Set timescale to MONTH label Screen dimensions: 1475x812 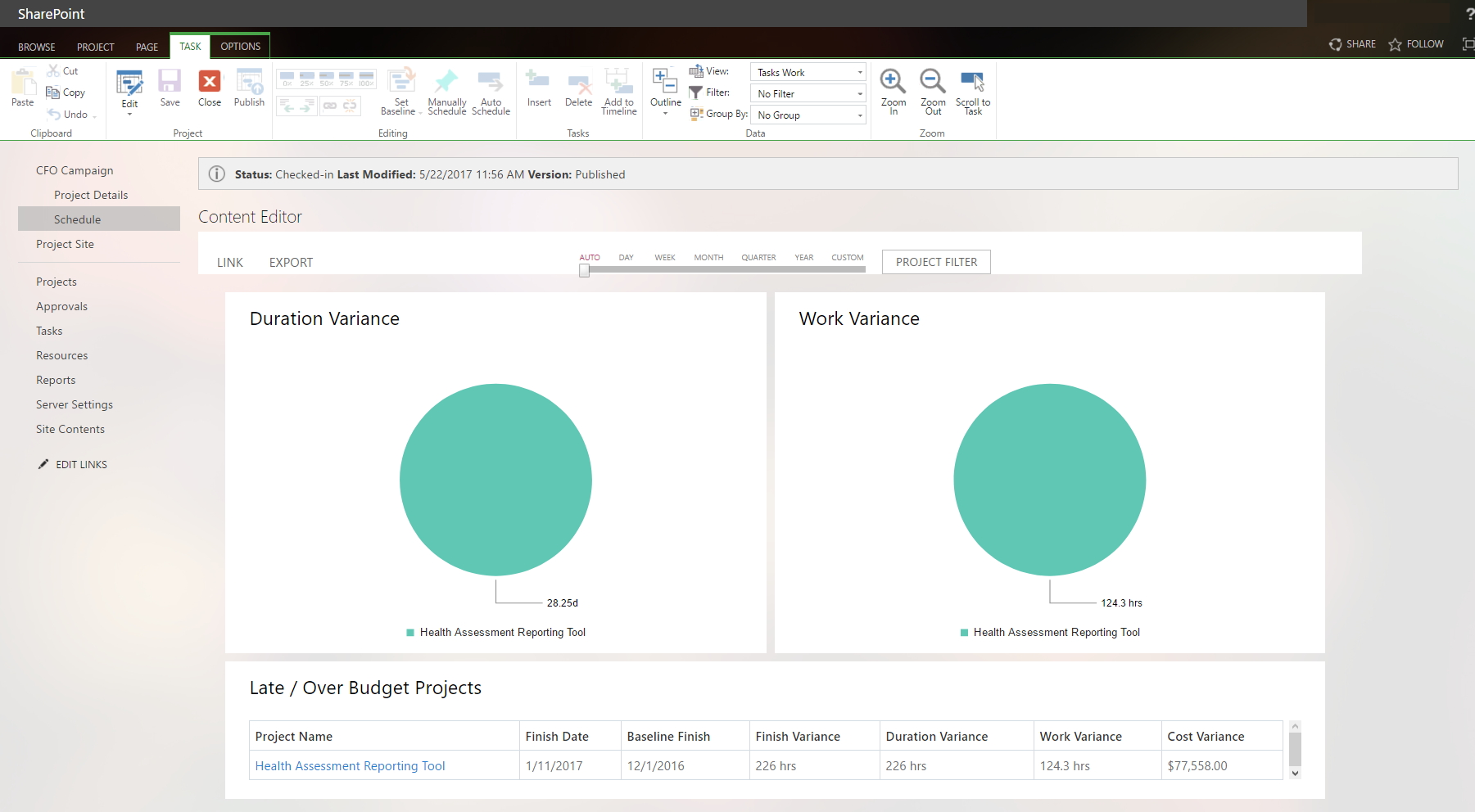pyautogui.click(x=708, y=257)
